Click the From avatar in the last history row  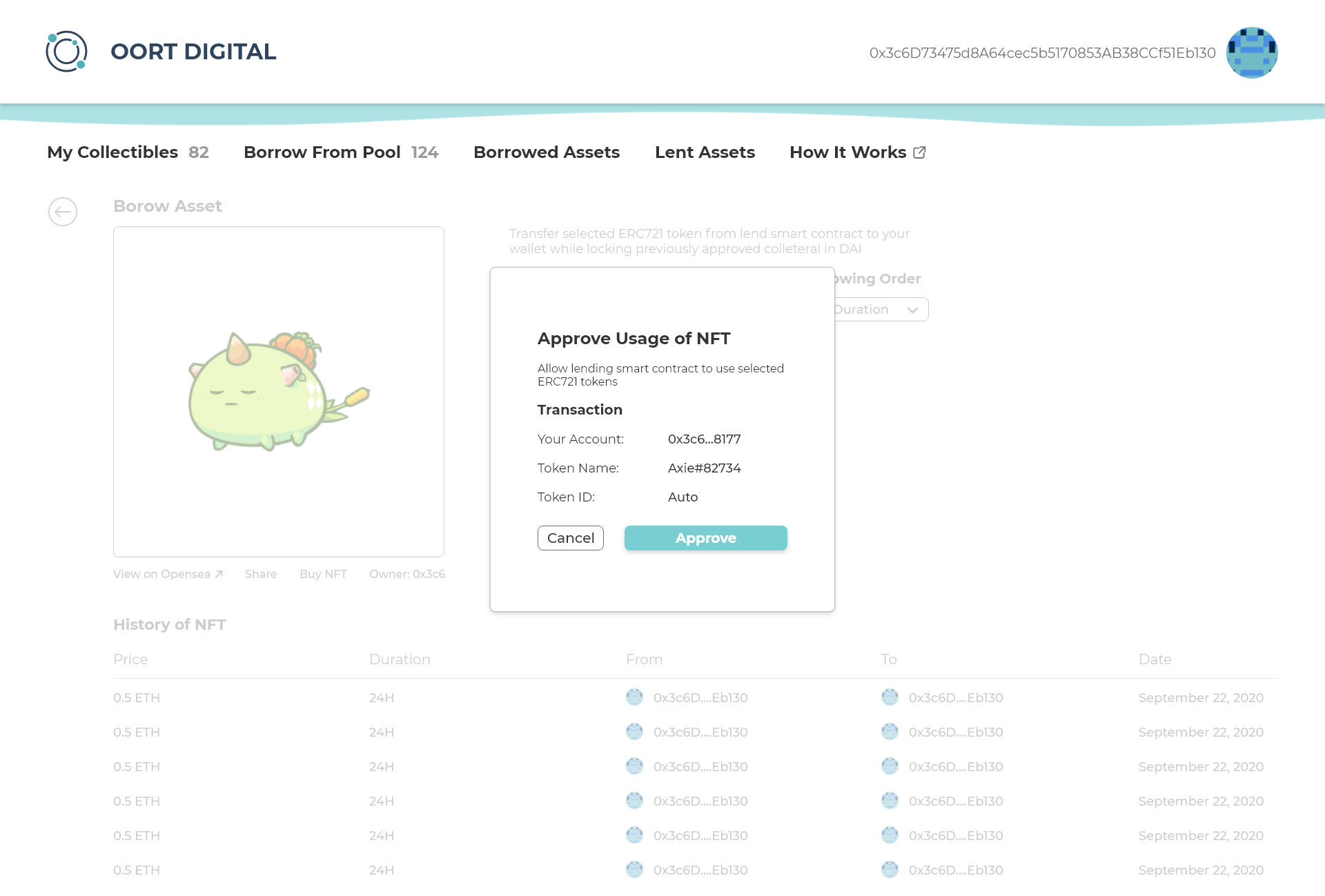click(x=634, y=870)
